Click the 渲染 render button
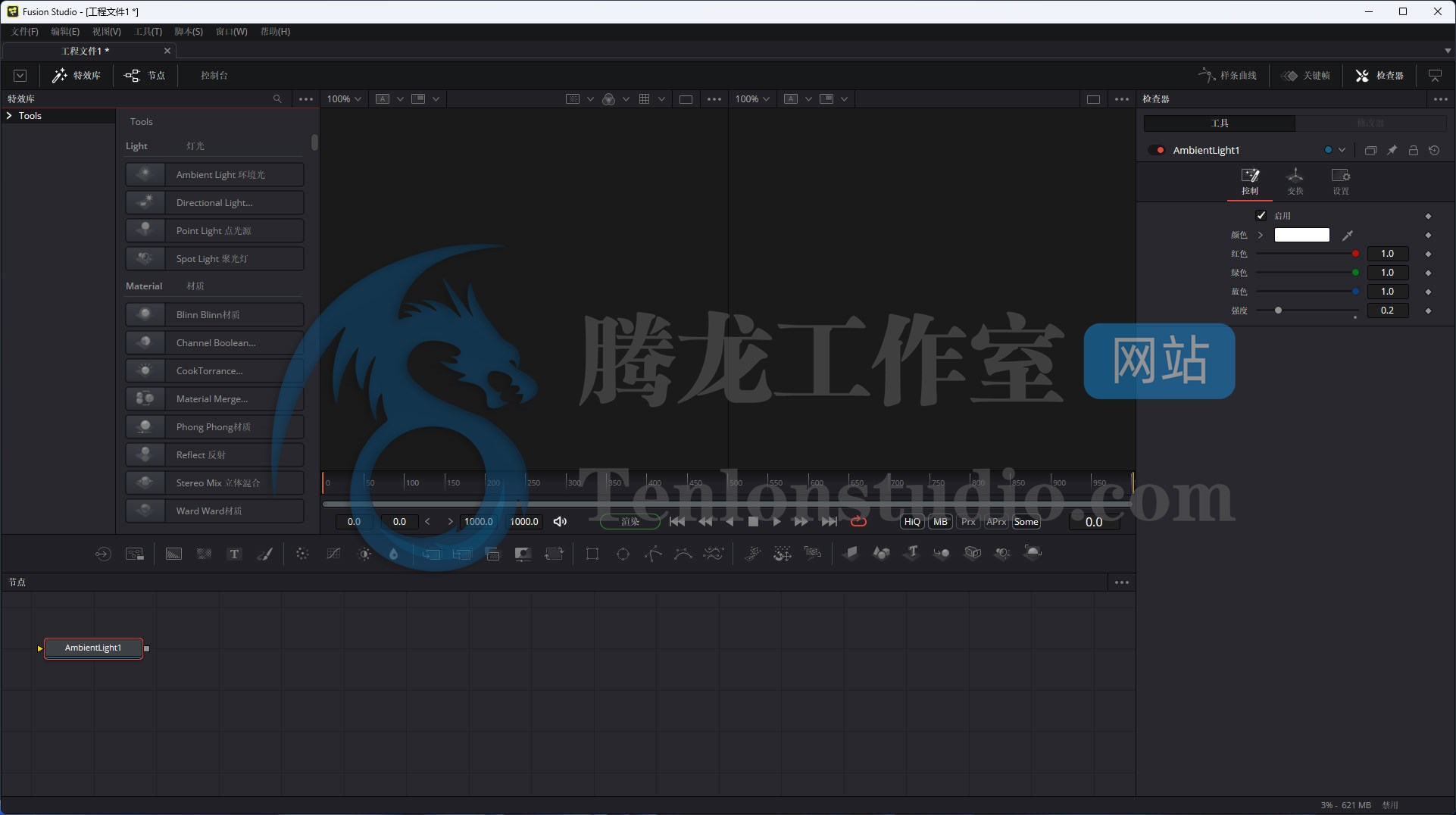 pyautogui.click(x=630, y=521)
